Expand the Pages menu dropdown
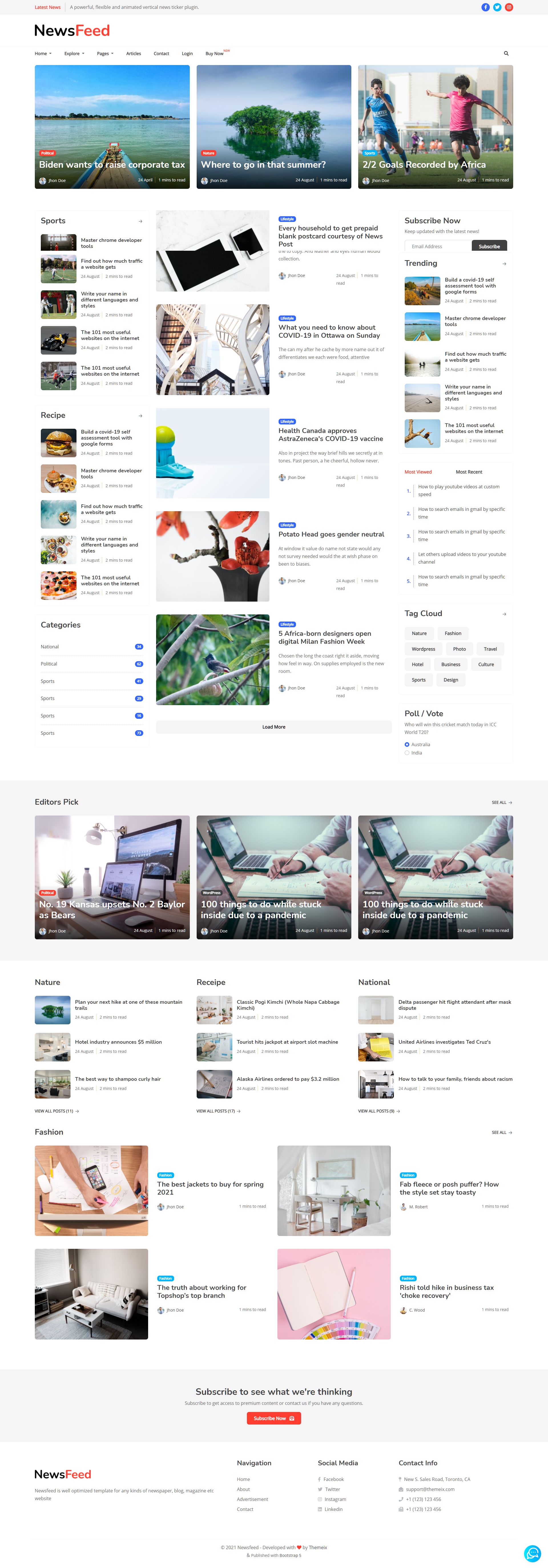The width and height of the screenshot is (548, 1568). coord(105,54)
